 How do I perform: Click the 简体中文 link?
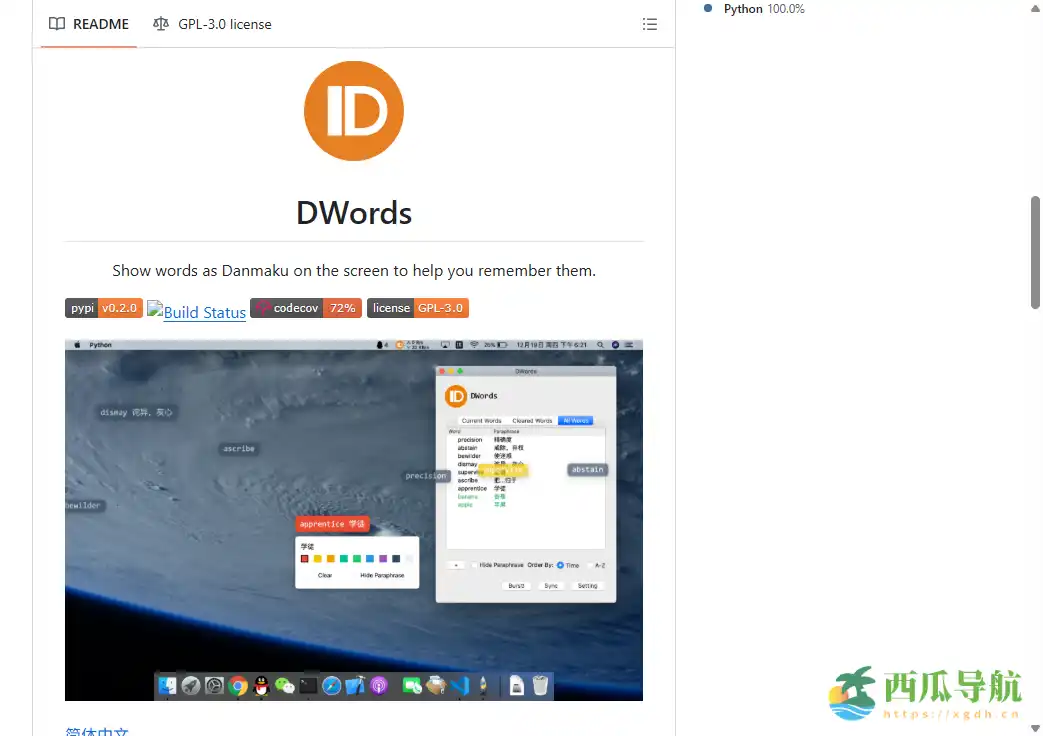(x=98, y=731)
